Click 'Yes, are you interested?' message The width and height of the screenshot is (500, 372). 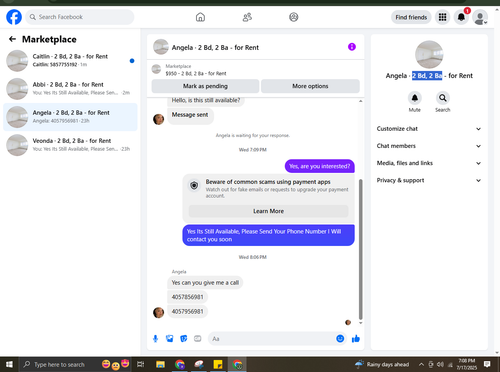pos(320,166)
